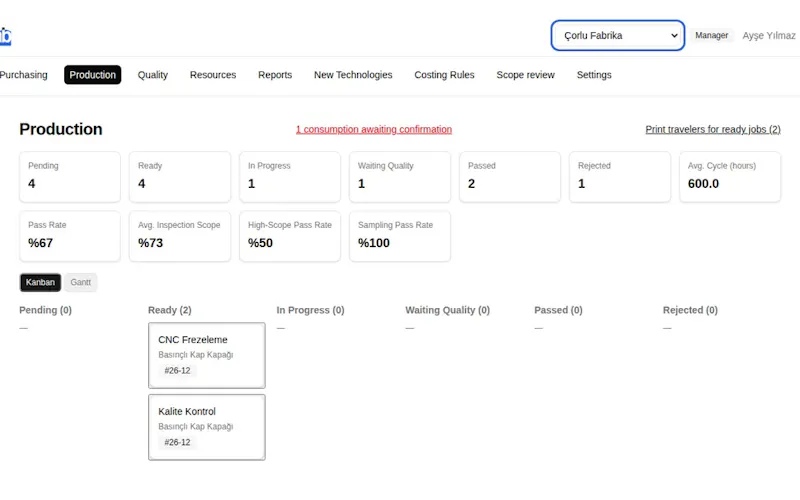Click the Rejected (0) column header
The image size is (800, 500).
(690, 310)
